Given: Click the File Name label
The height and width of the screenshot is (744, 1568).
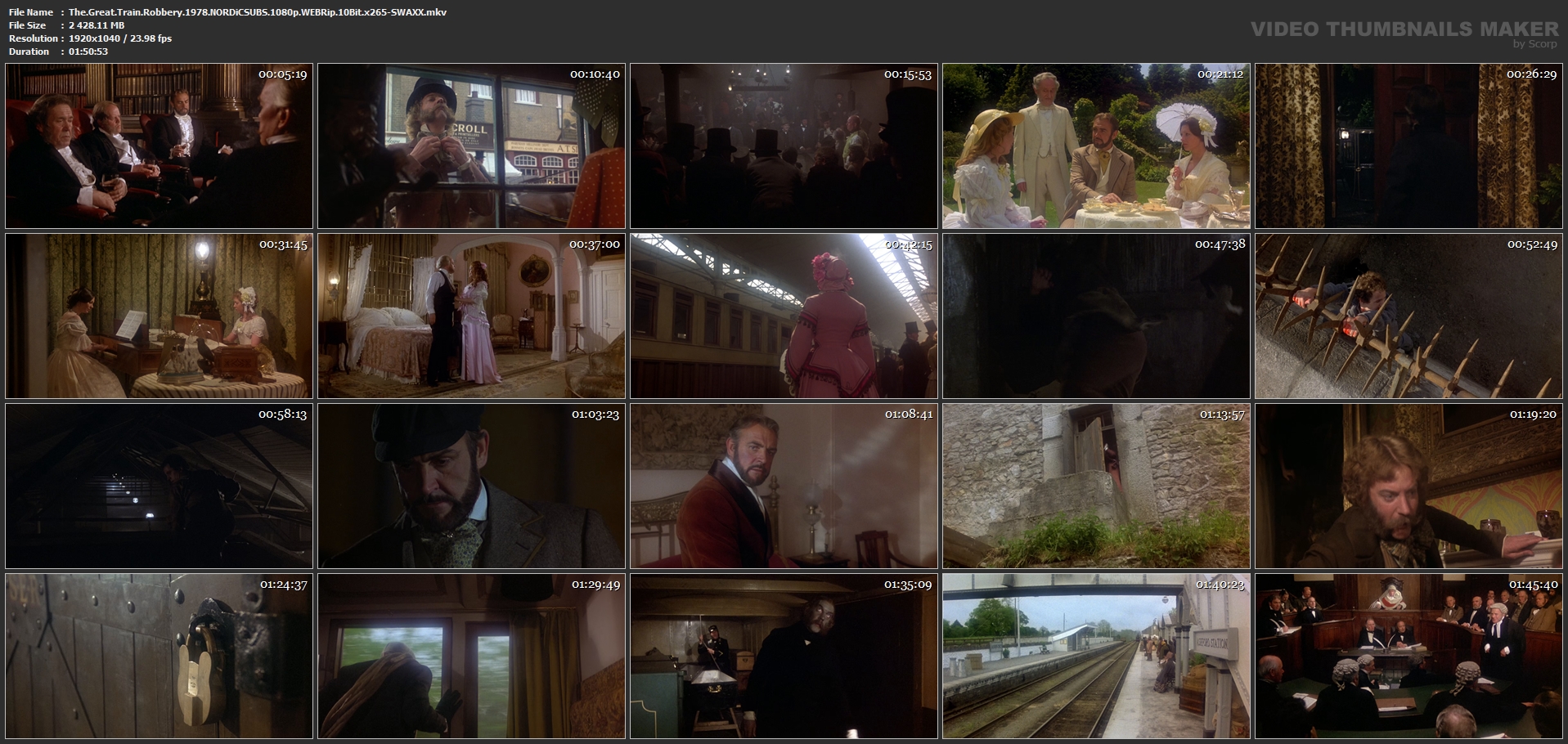Looking at the screenshot, I should click(31, 12).
